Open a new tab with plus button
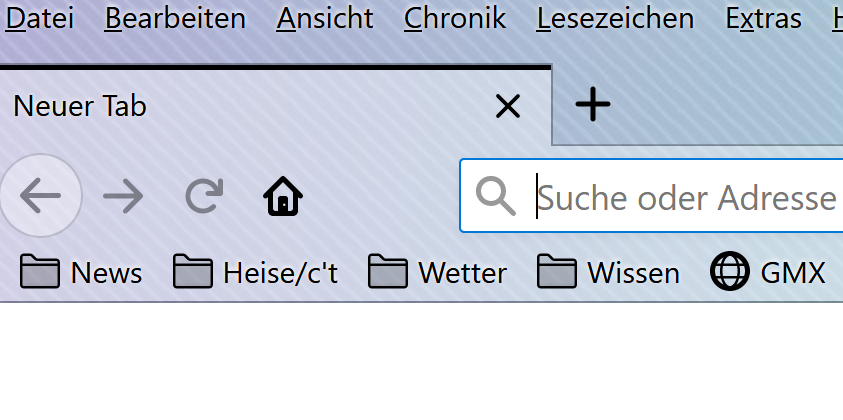 pyautogui.click(x=593, y=104)
